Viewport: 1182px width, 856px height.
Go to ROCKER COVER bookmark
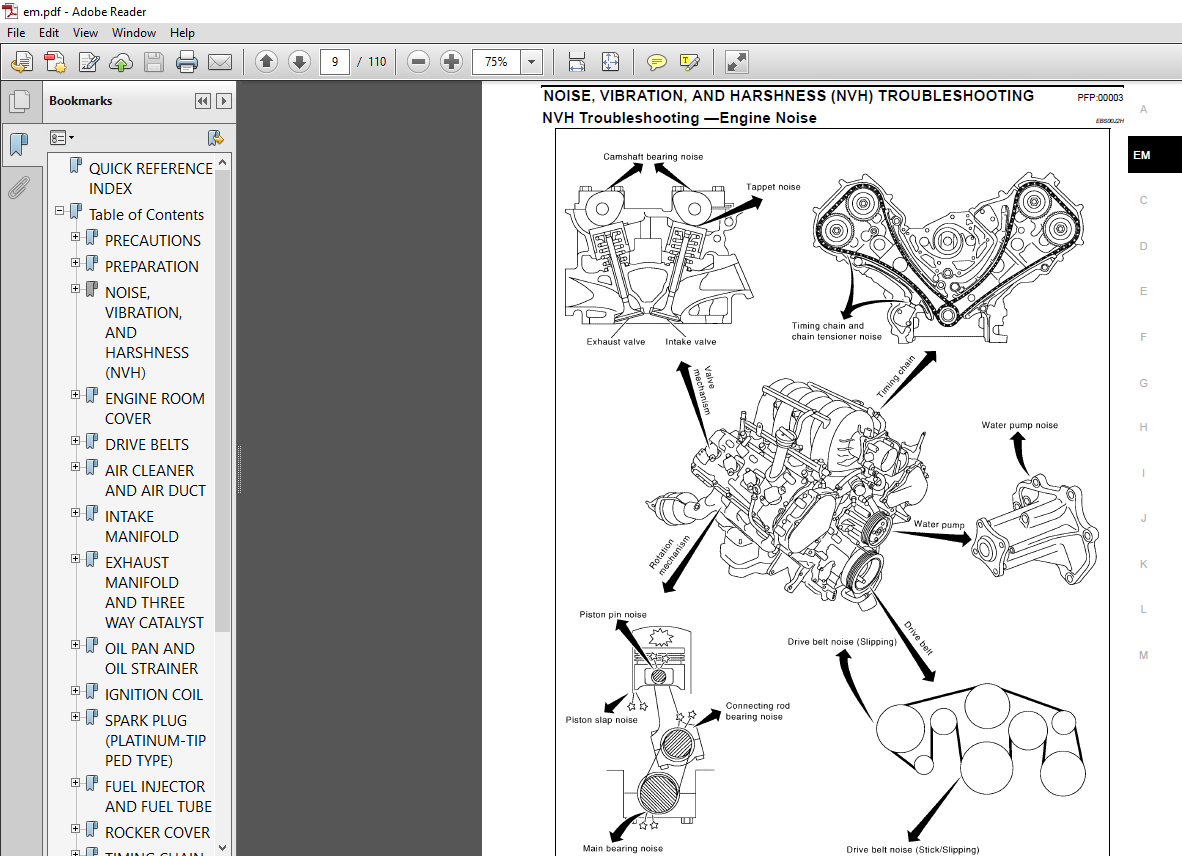point(158,833)
